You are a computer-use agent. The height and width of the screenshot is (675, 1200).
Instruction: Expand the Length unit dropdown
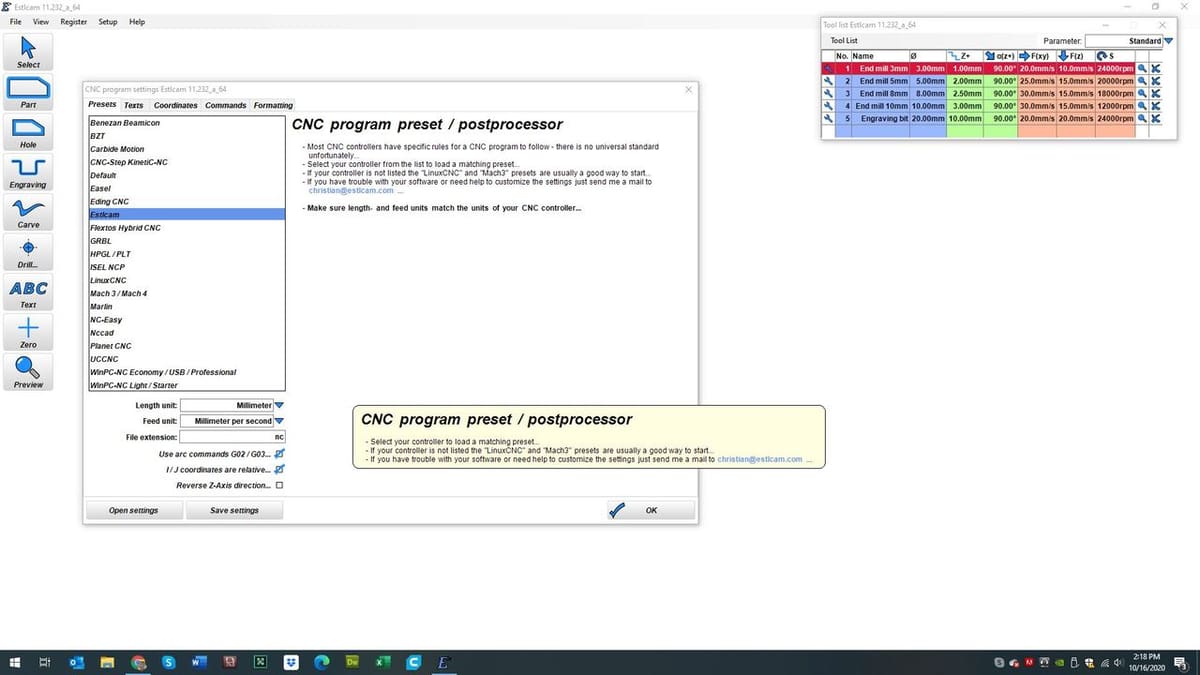tap(279, 405)
